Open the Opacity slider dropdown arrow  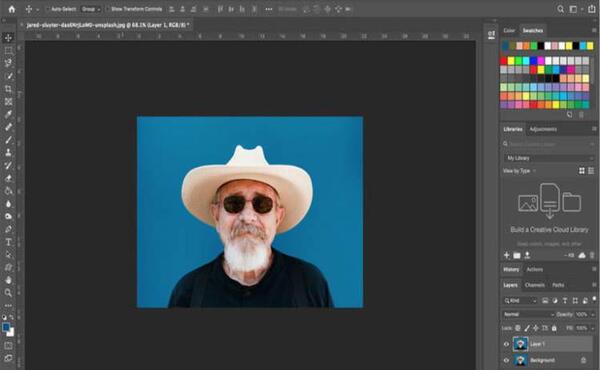pyautogui.click(x=593, y=314)
